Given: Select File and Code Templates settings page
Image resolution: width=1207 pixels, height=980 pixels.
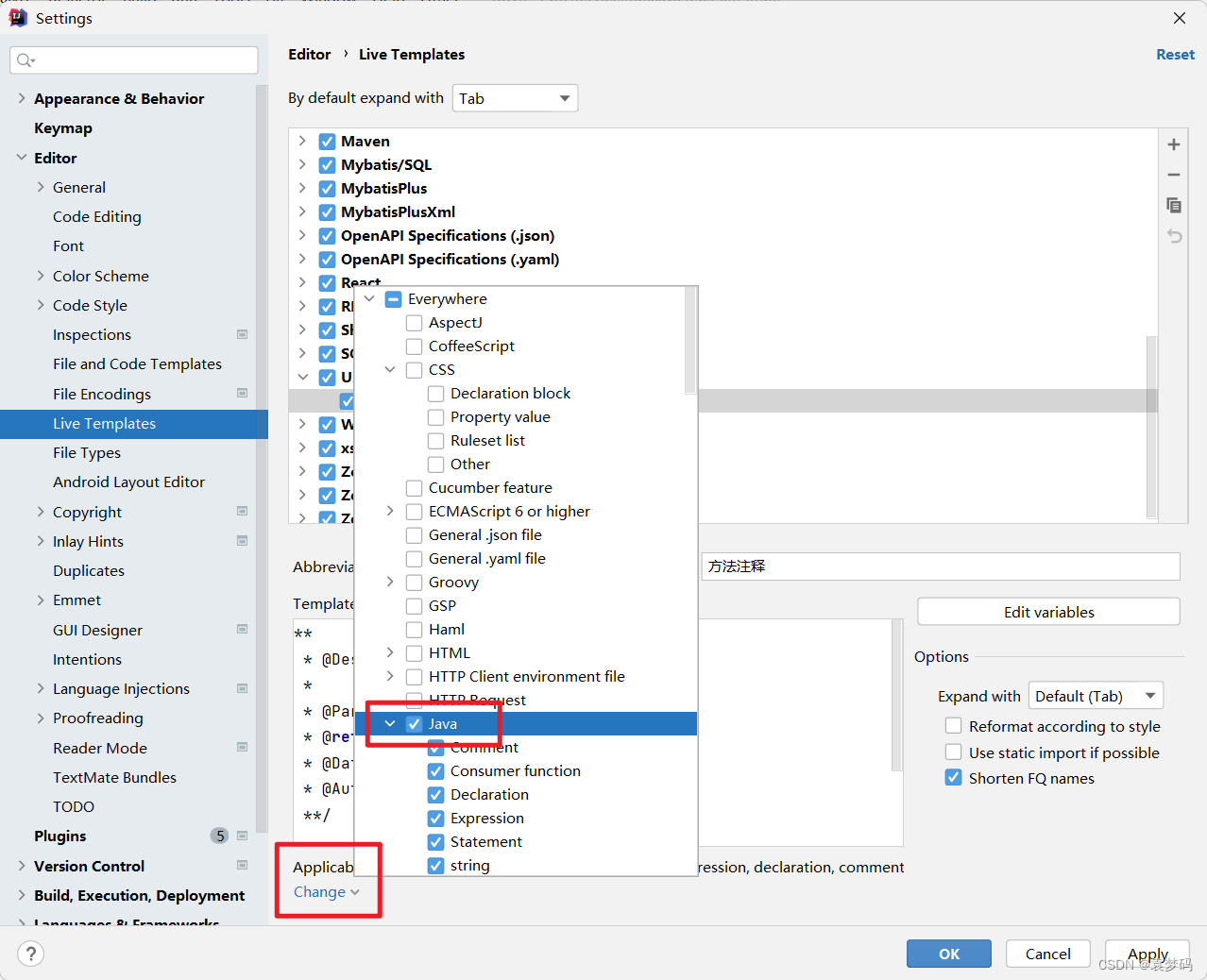Looking at the screenshot, I should (137, 363).
